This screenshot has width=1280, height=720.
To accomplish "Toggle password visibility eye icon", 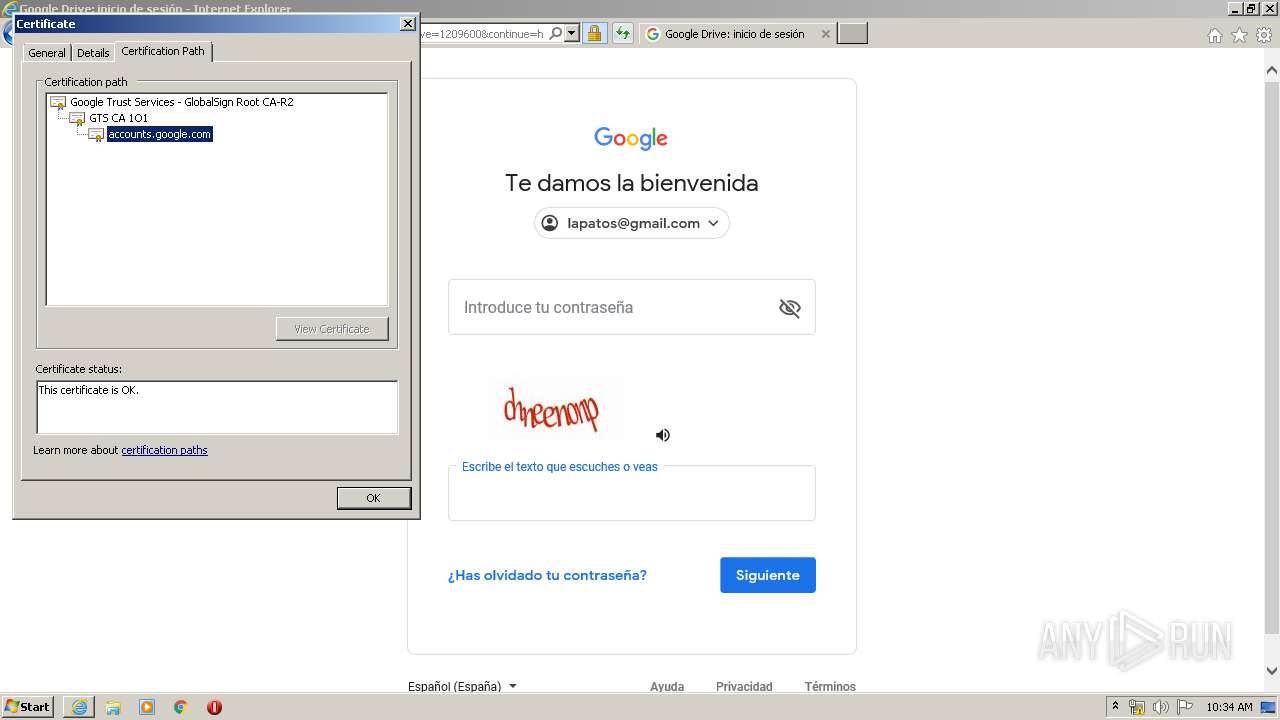I will pyautogui.click(x=790, y=308).
